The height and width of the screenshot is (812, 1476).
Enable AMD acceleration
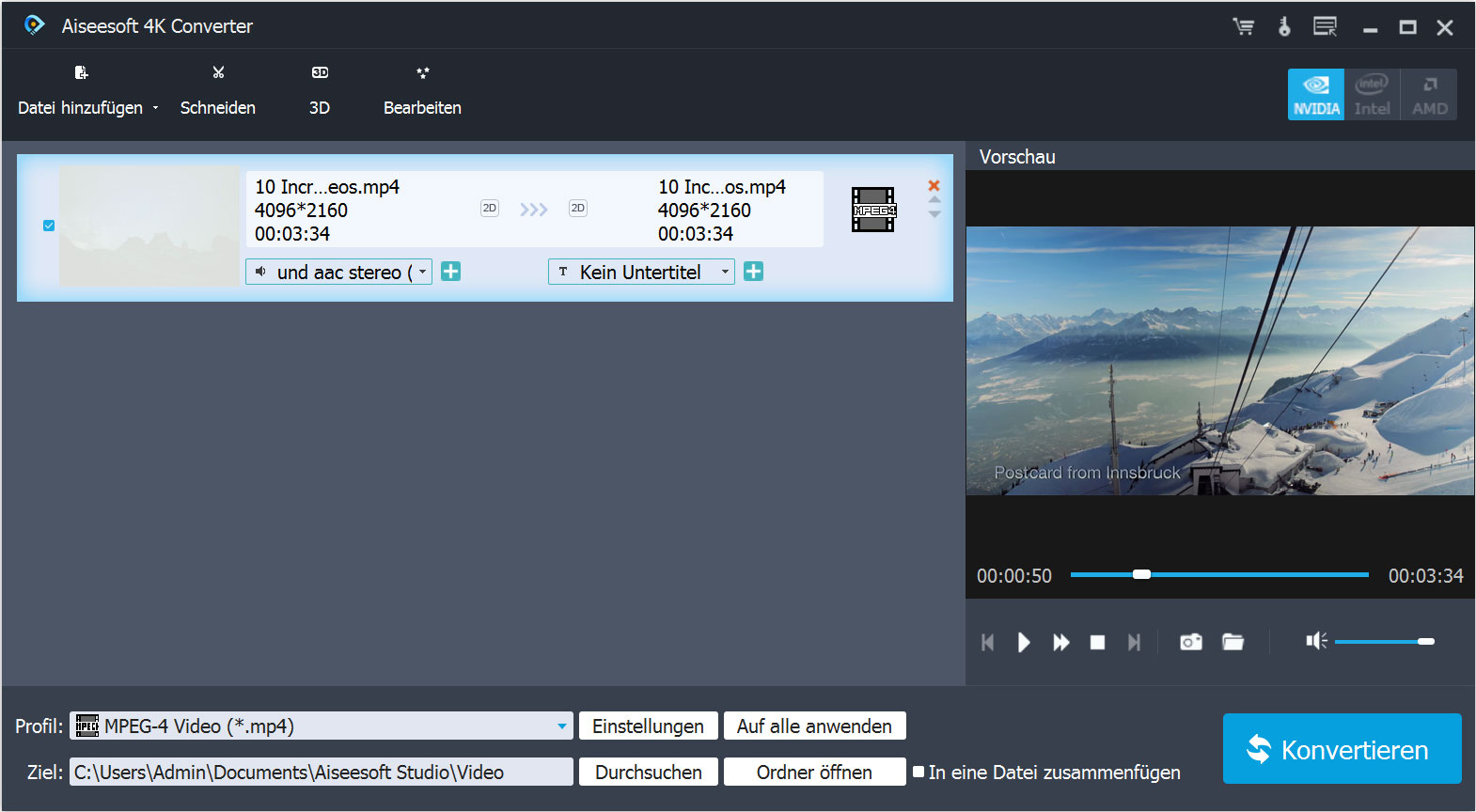coord(1429,94)
